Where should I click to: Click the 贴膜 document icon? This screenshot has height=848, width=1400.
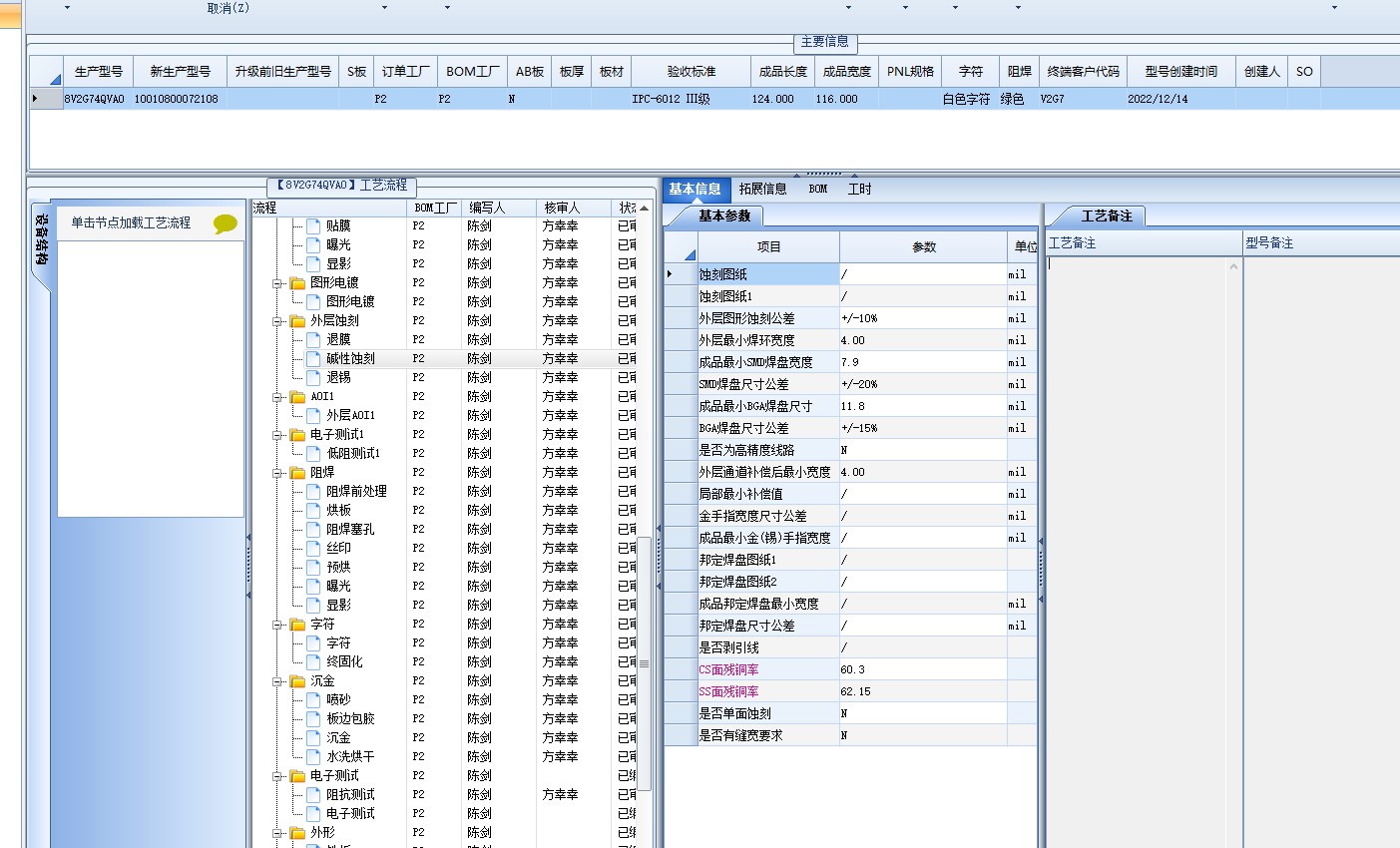click(313, 226)
